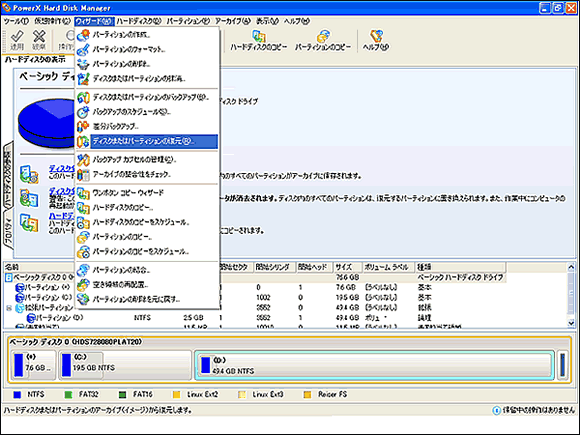Choose パーティションのコピーをスケジュール entry
Screen dimensions: 580x435
(147, 252)
